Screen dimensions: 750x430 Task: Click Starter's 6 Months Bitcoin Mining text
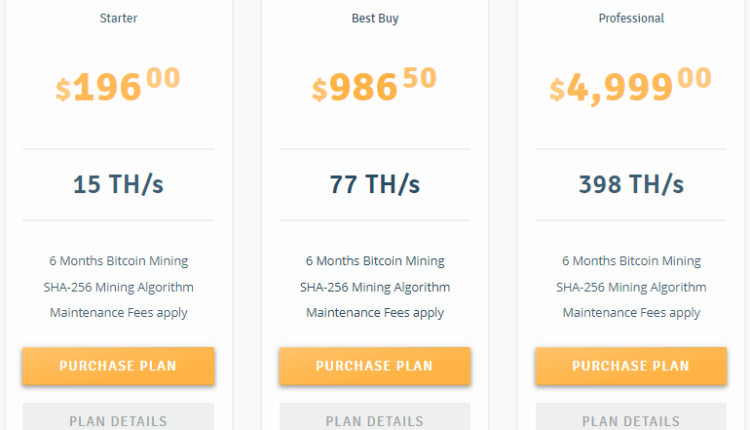coord(118,261)
